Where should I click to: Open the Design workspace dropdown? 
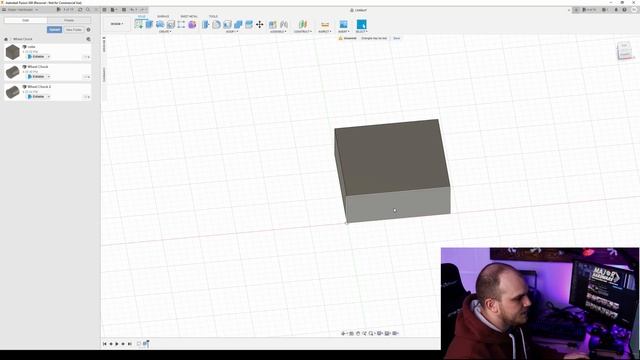point(116,24)
